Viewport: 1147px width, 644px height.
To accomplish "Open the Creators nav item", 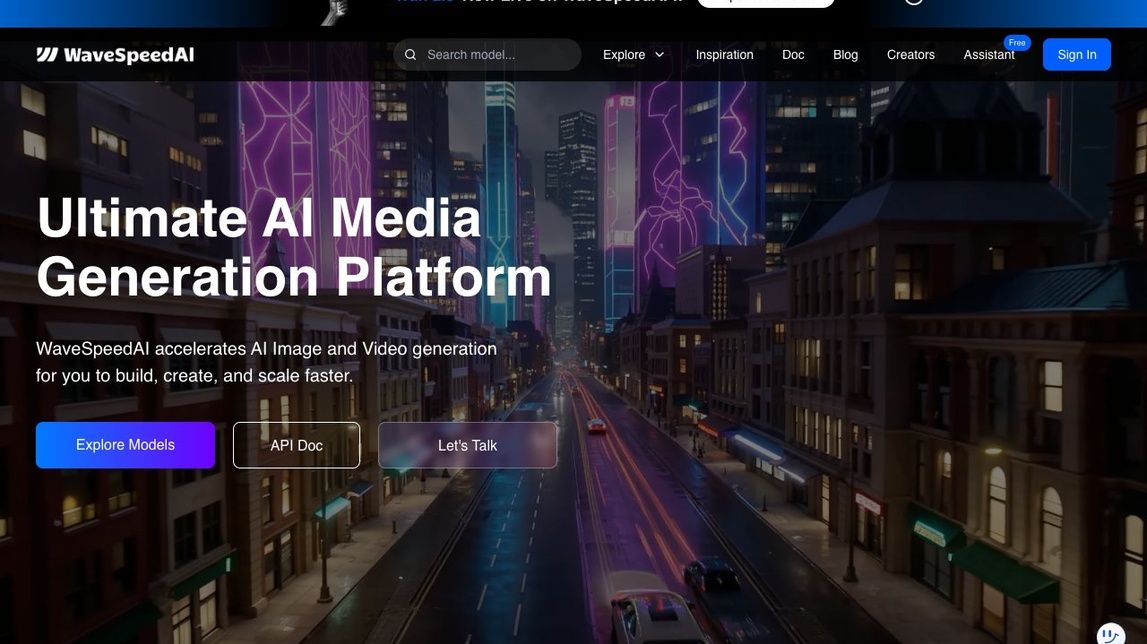I will 911,55.
